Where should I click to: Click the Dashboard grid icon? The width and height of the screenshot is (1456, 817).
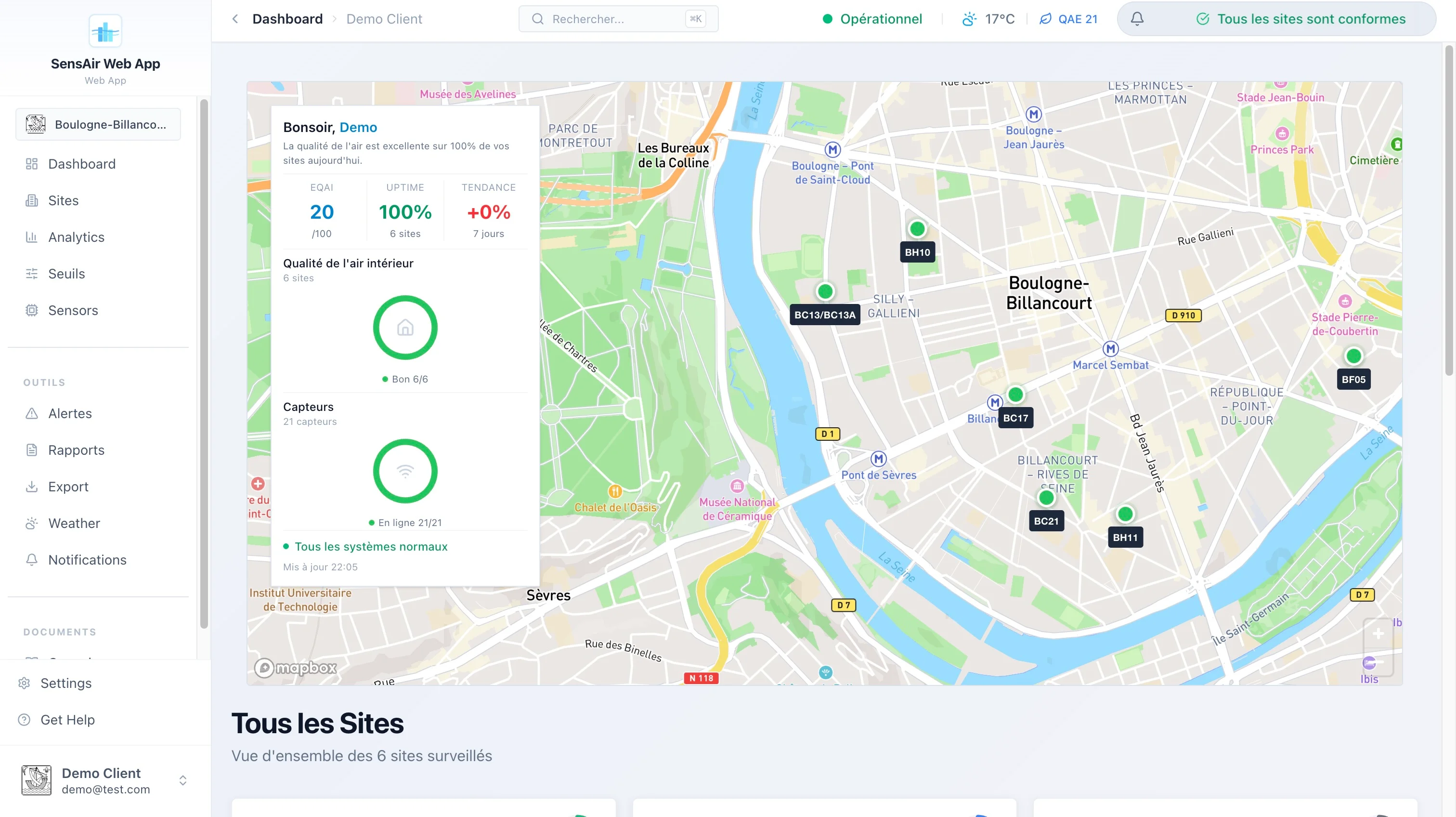click(x=32, y=164)
